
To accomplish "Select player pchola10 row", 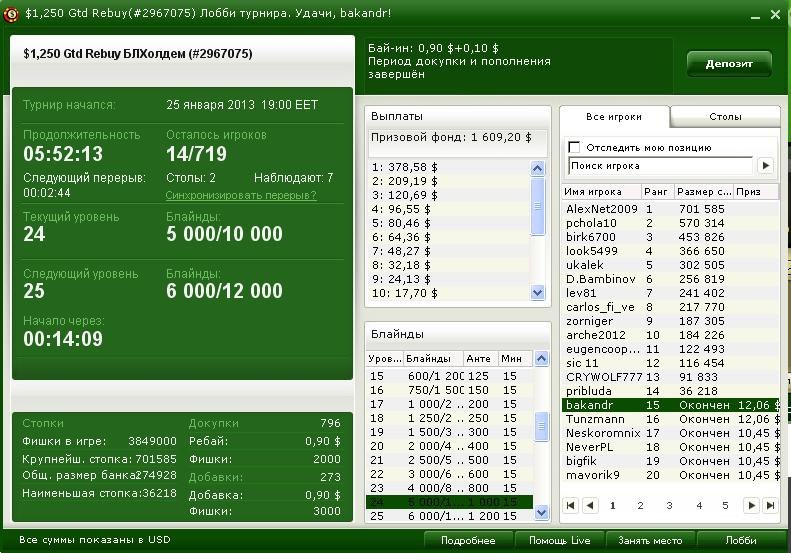I will tap(670, 223).
